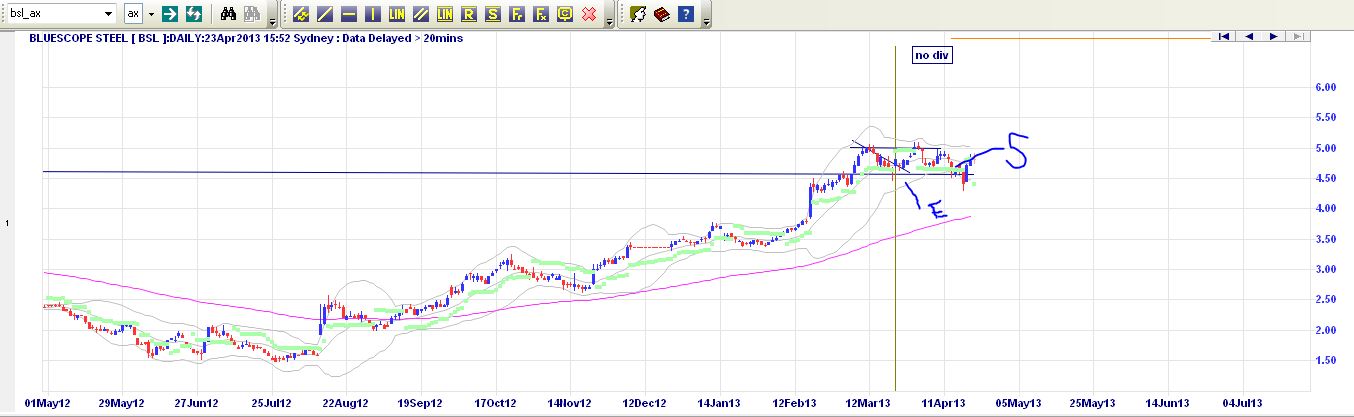Image resolution: width=1354 pixels, height=417 pixels.
Task: Click the green refresh arrows icon
Action: coord(194,14)
